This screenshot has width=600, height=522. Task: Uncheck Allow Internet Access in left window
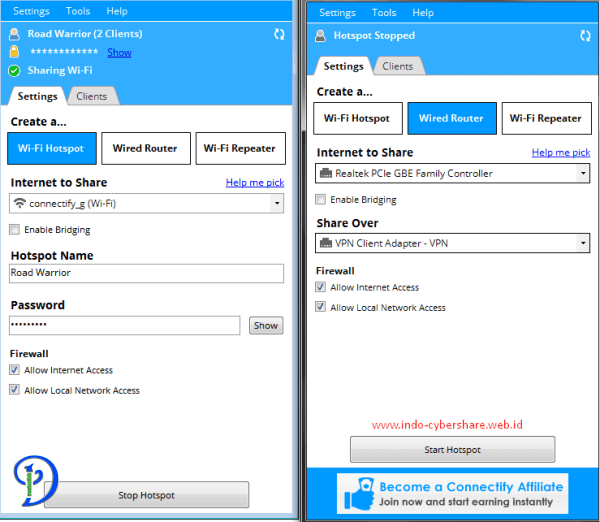coord(15,370)
